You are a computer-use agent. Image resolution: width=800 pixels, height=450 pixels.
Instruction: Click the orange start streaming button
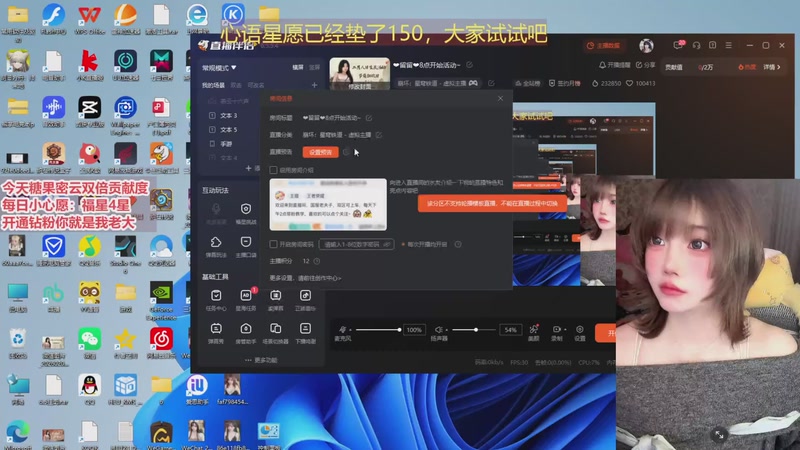[x=606, y=333]
